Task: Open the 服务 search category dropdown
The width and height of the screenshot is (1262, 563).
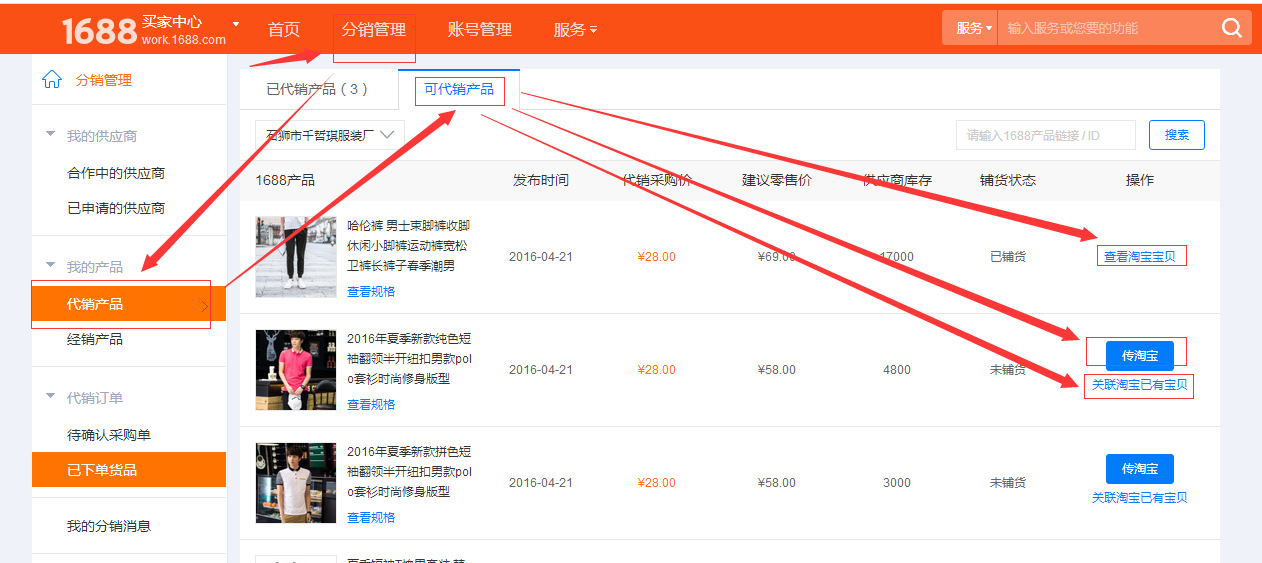Action: click(x=974, y=28)
